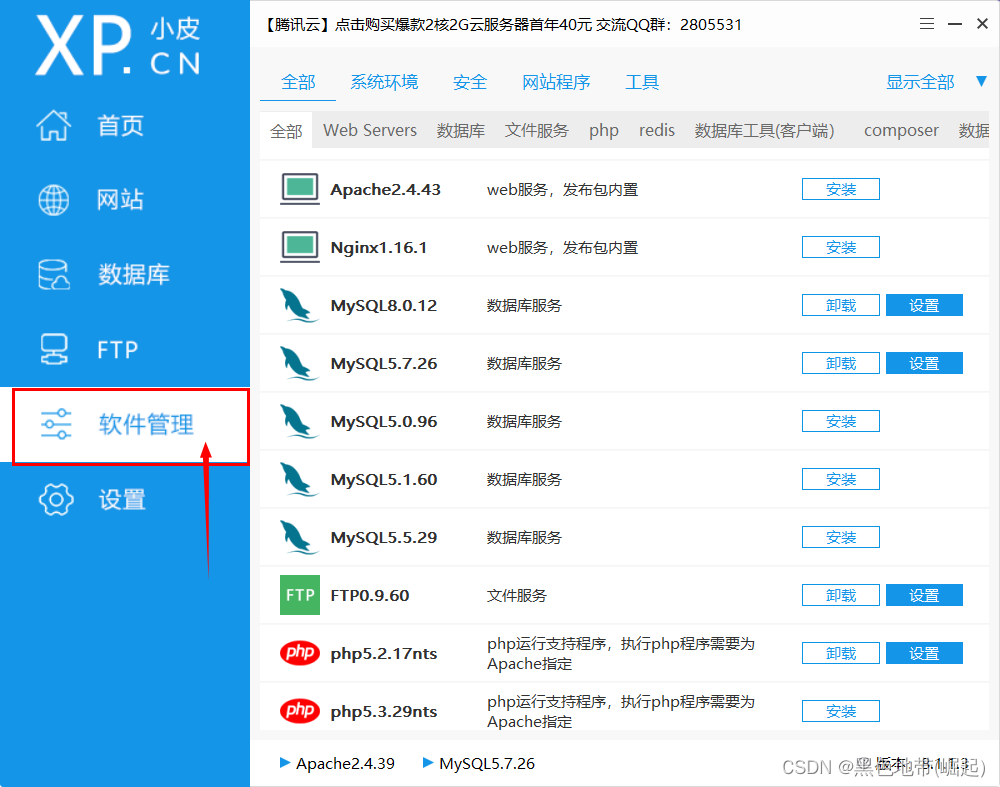Open 软件管理 from the sidebar
1000x787 pixels.
[x=146, y=424]
